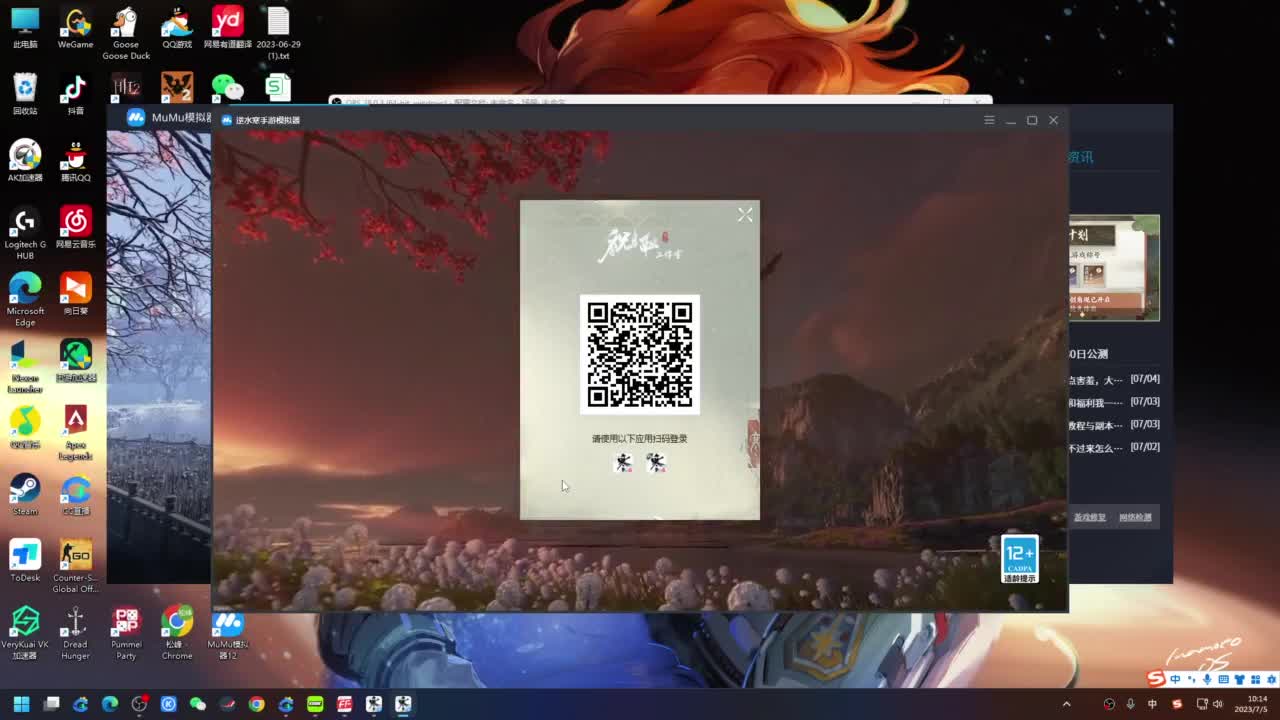Expand the hidden system tray icons chevron

pos(1066,704)
